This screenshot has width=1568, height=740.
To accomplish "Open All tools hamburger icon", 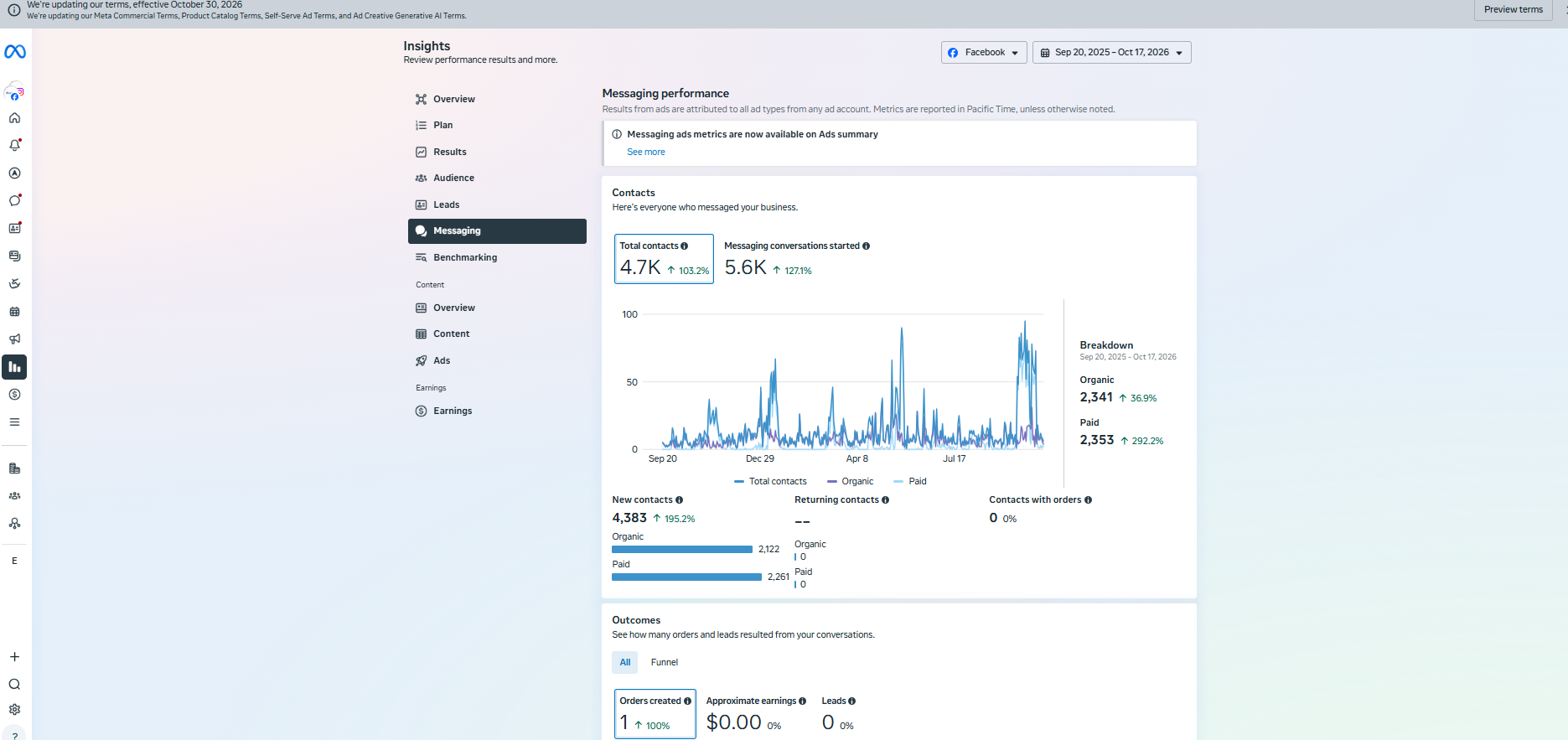I will [x=14, y=422].
